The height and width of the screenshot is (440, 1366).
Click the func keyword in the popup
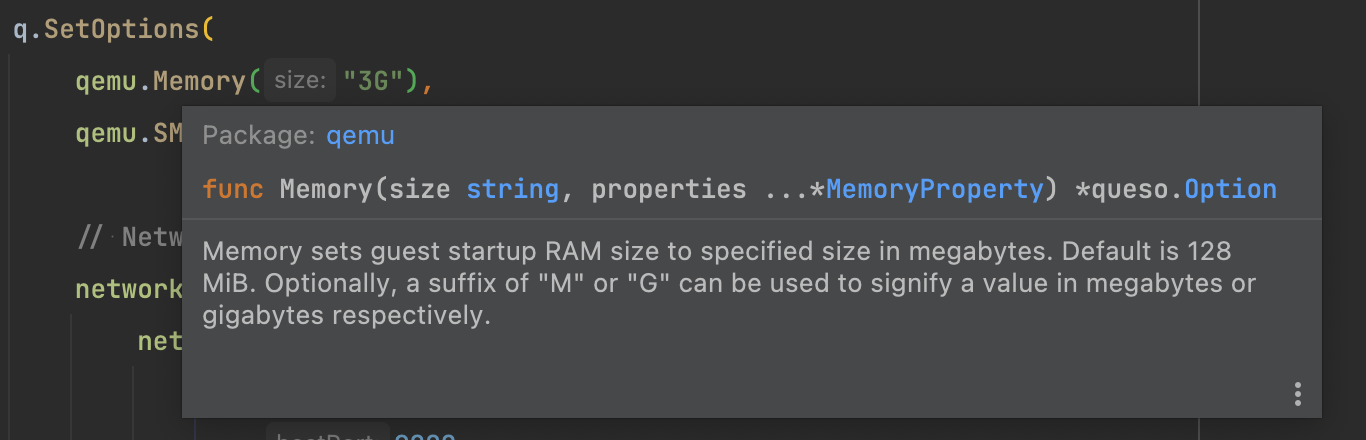(x=233, y=189)
